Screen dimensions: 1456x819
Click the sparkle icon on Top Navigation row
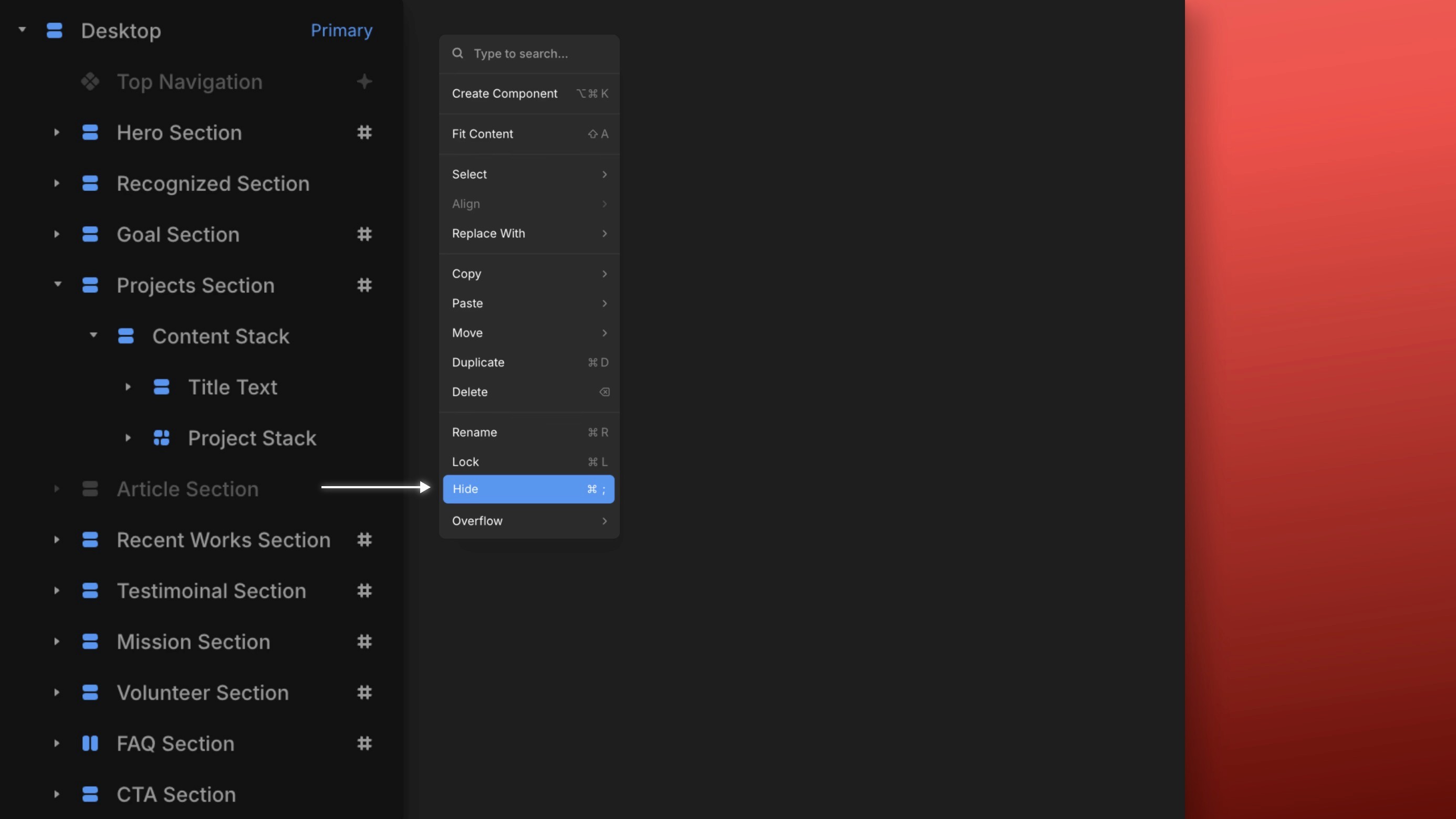point(365,82)
